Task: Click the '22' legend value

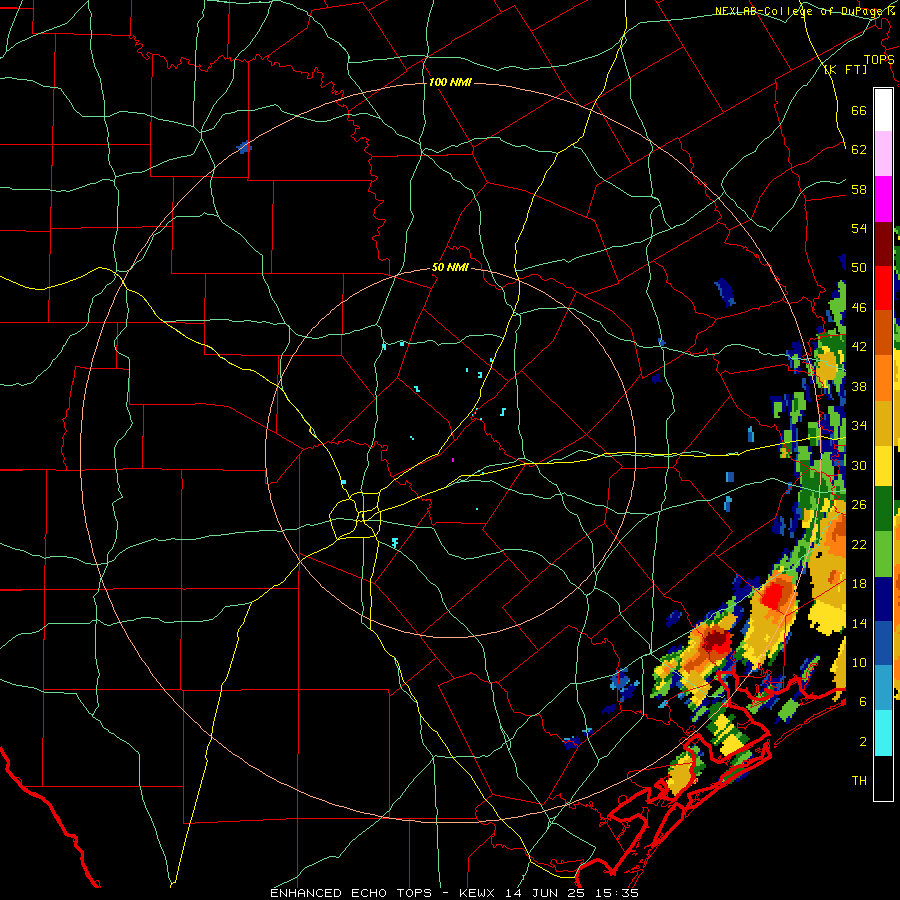Action: pos(859,544)
